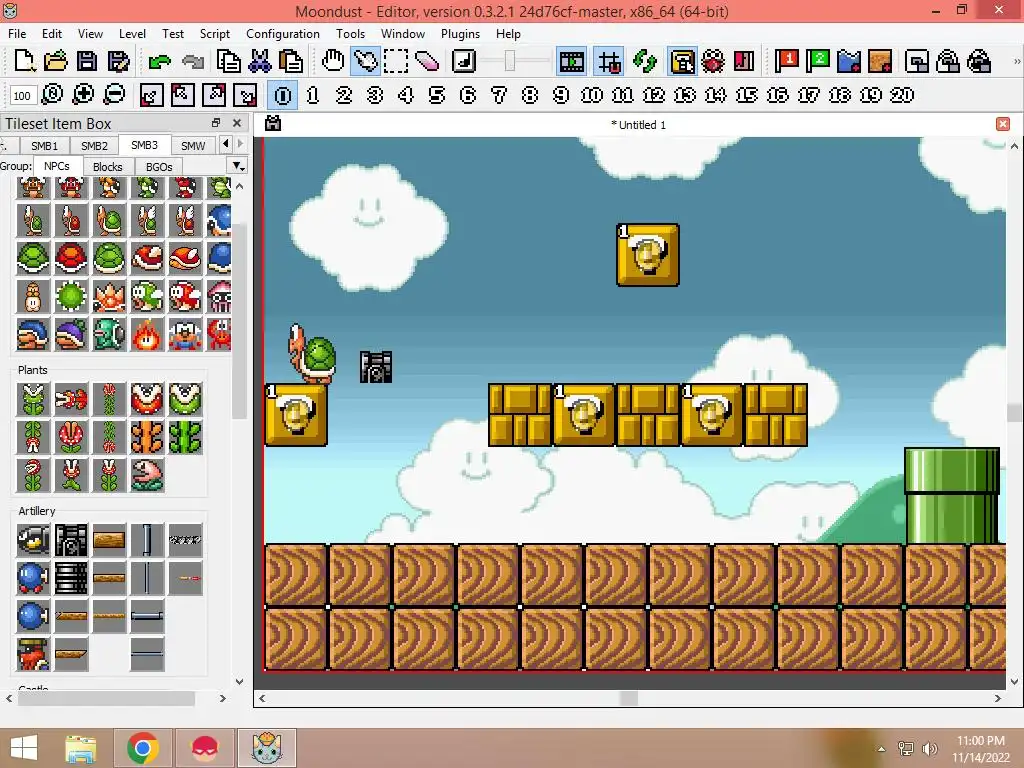Reload the file with green circular arrows

pos(645,61)
